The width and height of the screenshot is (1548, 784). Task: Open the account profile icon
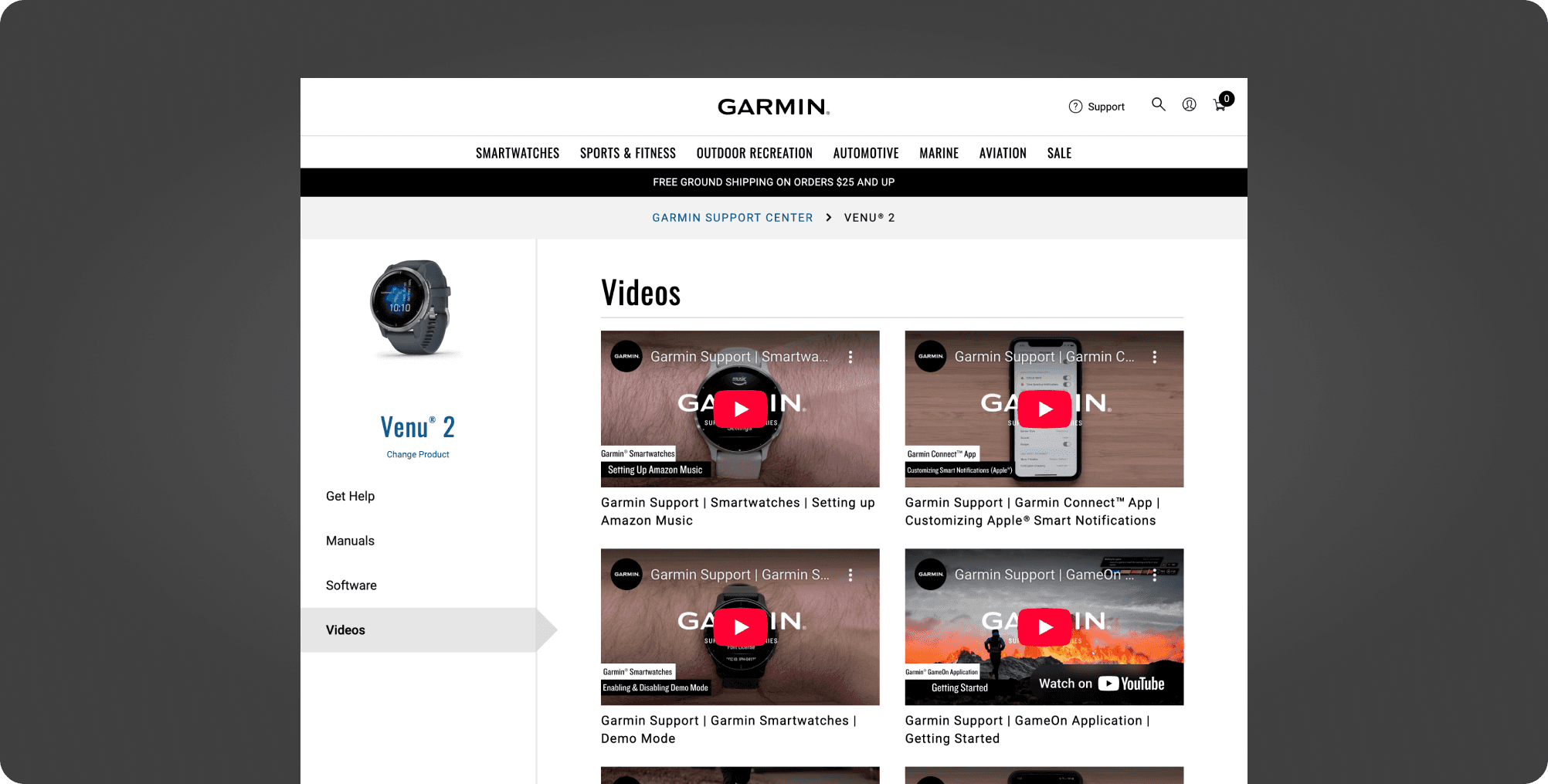click(1189, 104)
